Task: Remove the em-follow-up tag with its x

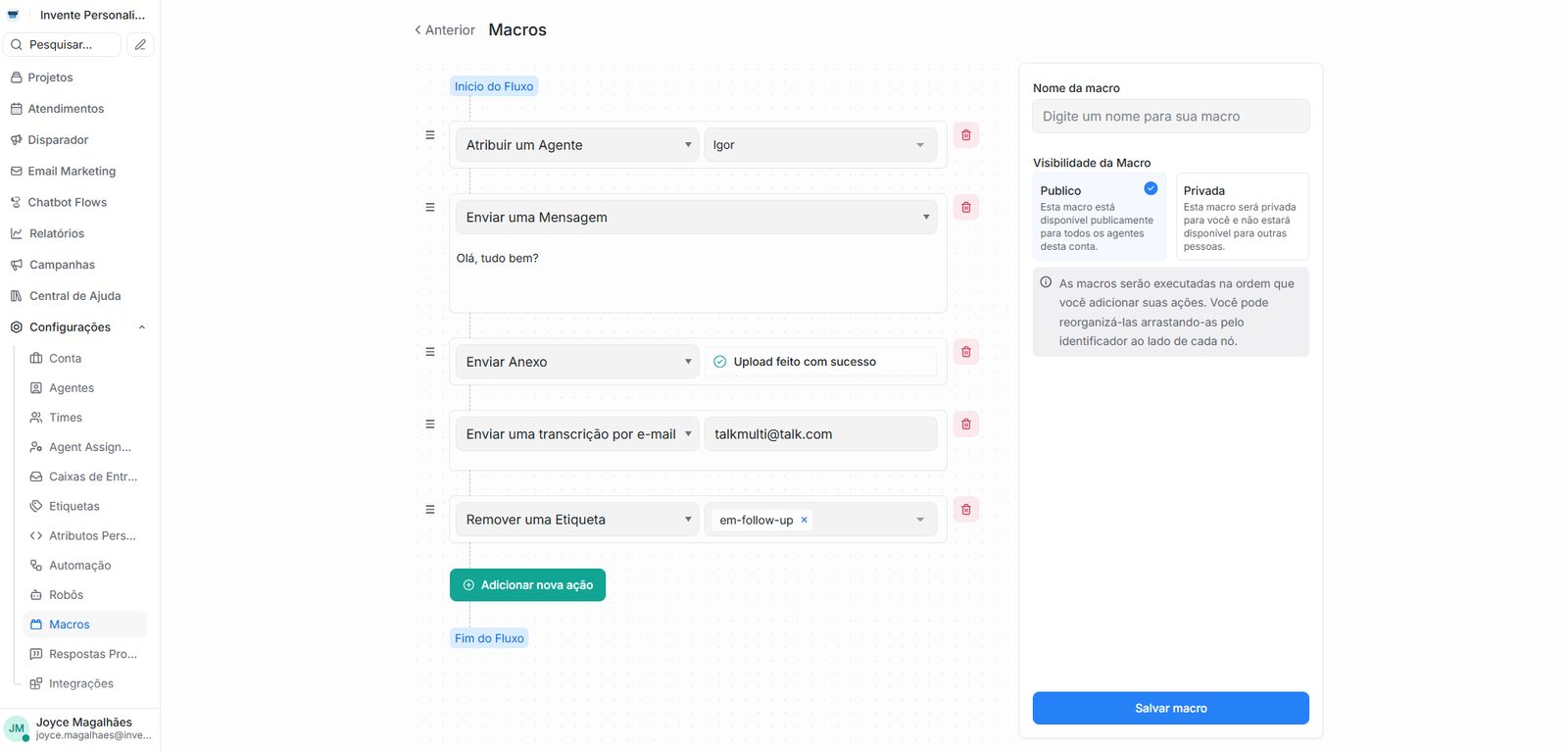Action: coord(805,520)
